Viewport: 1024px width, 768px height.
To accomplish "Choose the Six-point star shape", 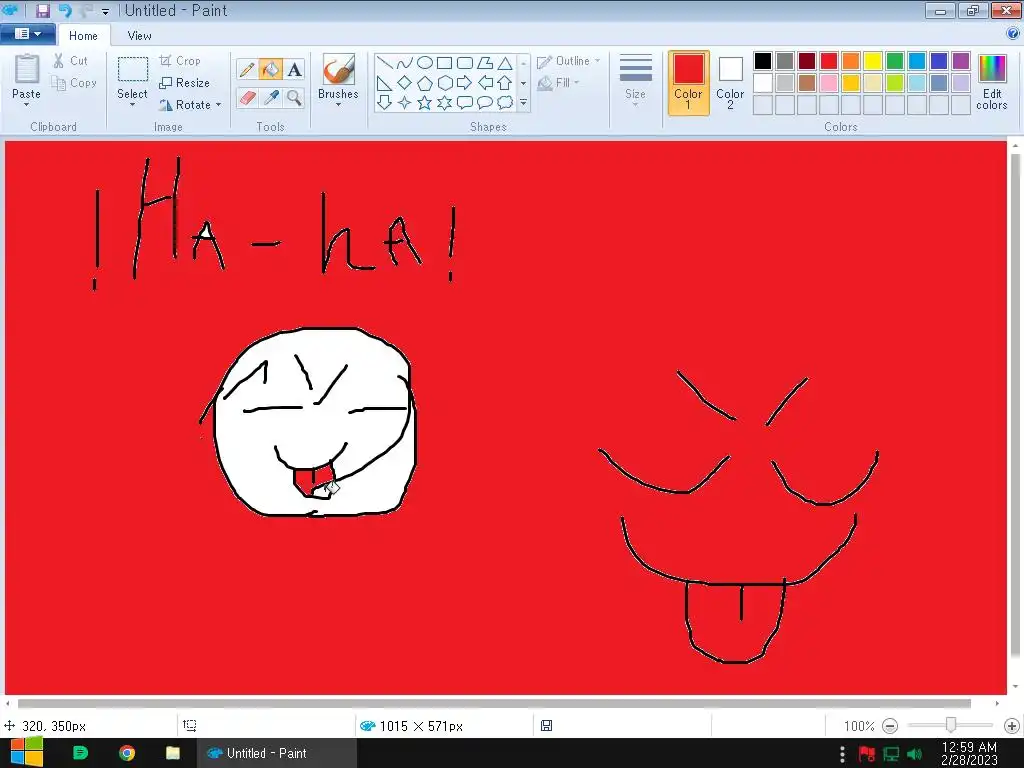I will click(x=445, y=103).
